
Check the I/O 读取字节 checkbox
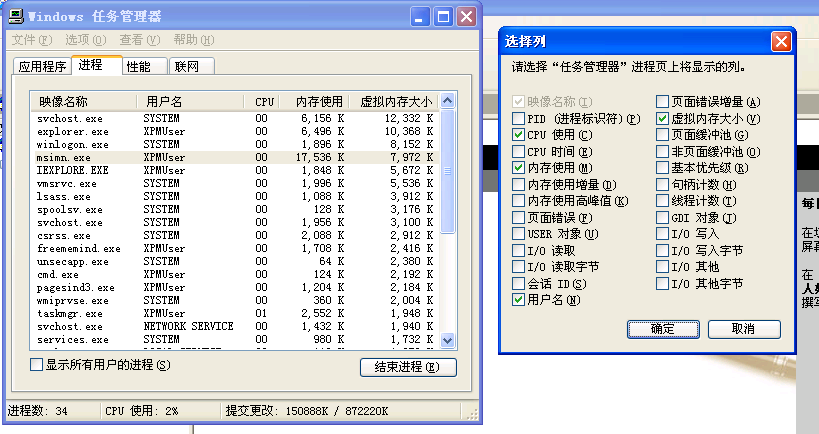(x=518, y=266)
